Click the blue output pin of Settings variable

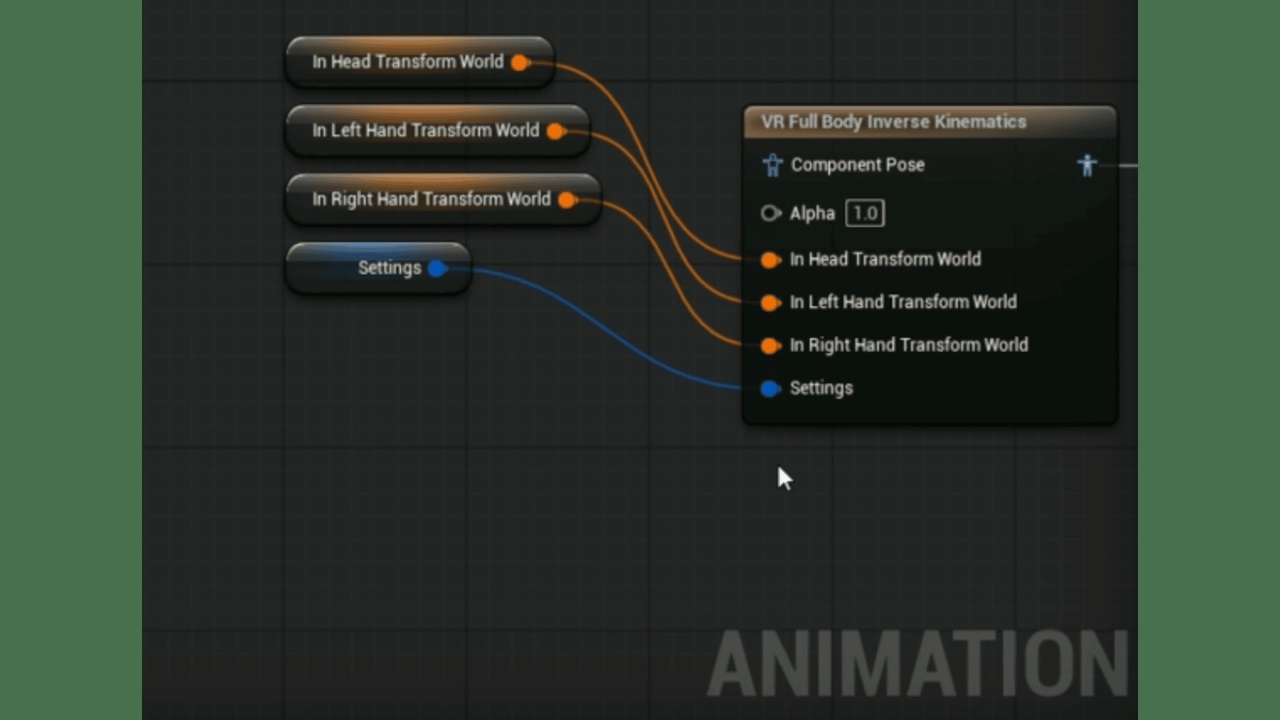coord(437,268)
